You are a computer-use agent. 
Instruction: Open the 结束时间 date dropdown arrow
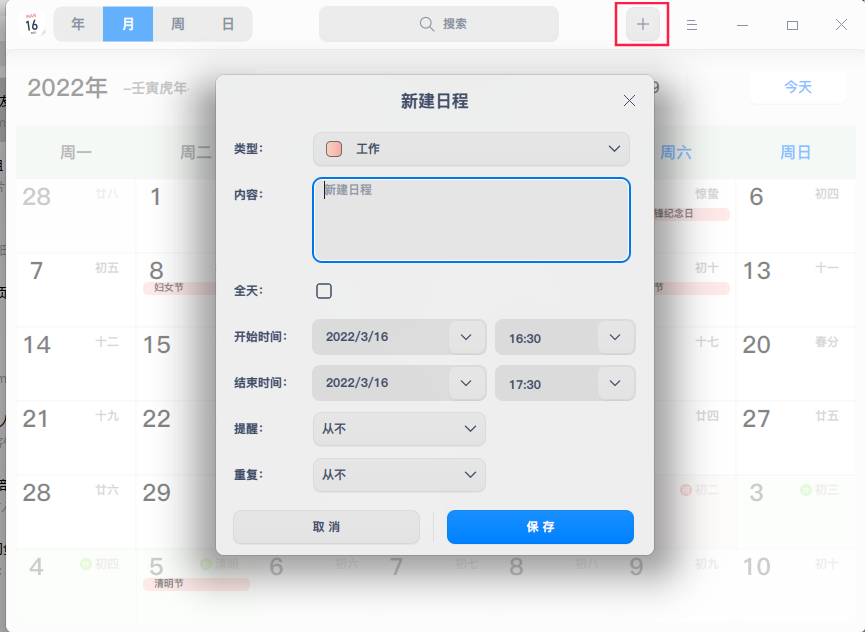[466, 383]
